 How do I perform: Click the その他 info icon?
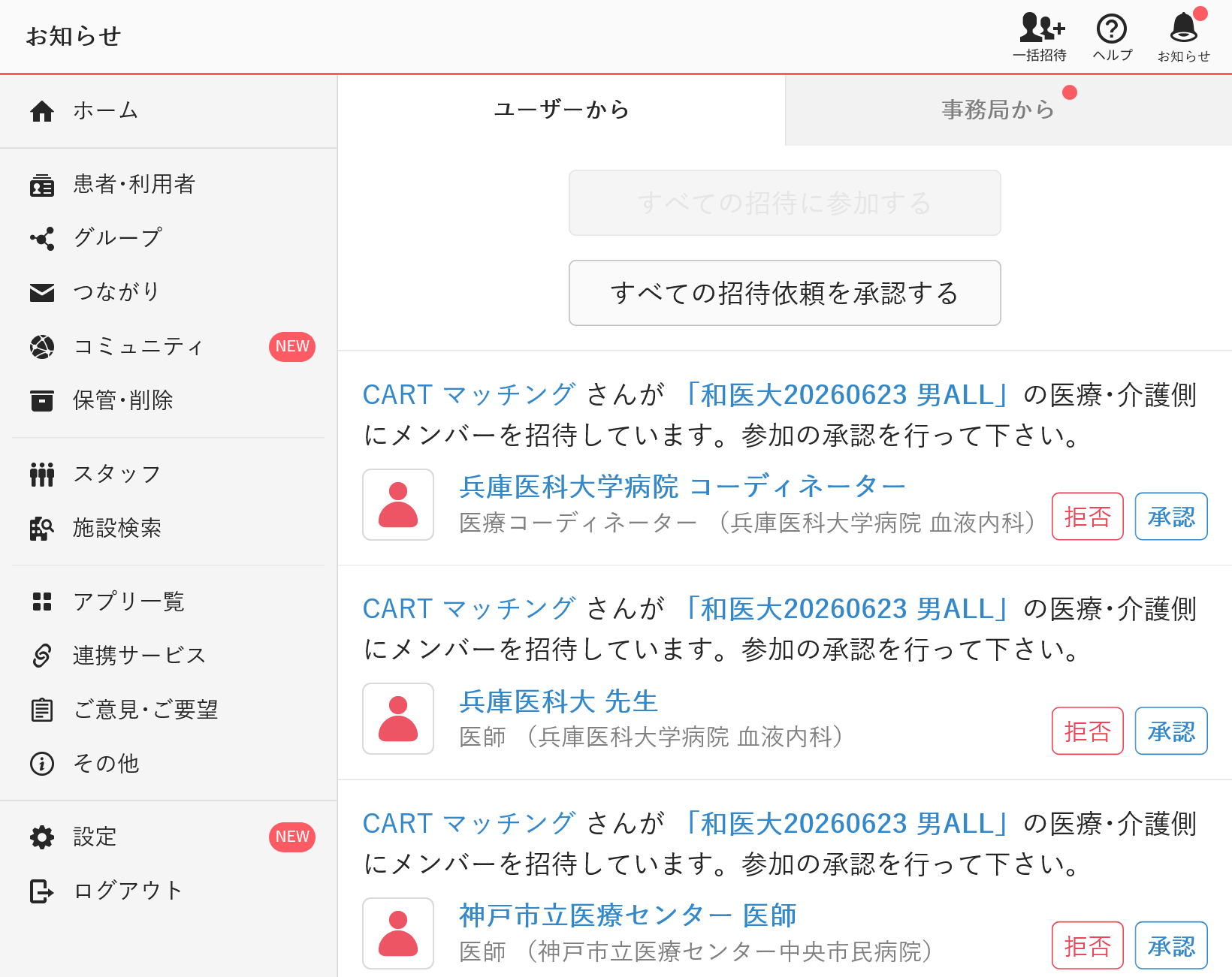click(42, 764)
